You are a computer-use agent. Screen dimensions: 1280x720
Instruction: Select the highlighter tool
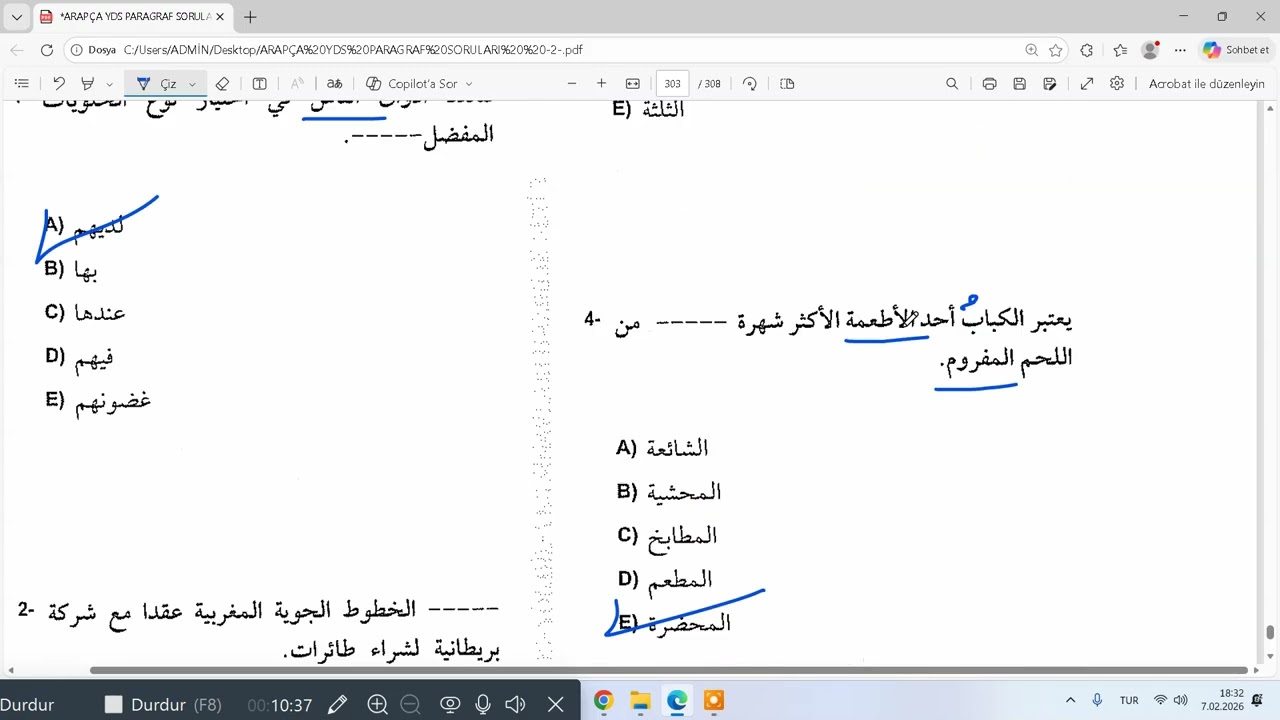tap(88, 84)
